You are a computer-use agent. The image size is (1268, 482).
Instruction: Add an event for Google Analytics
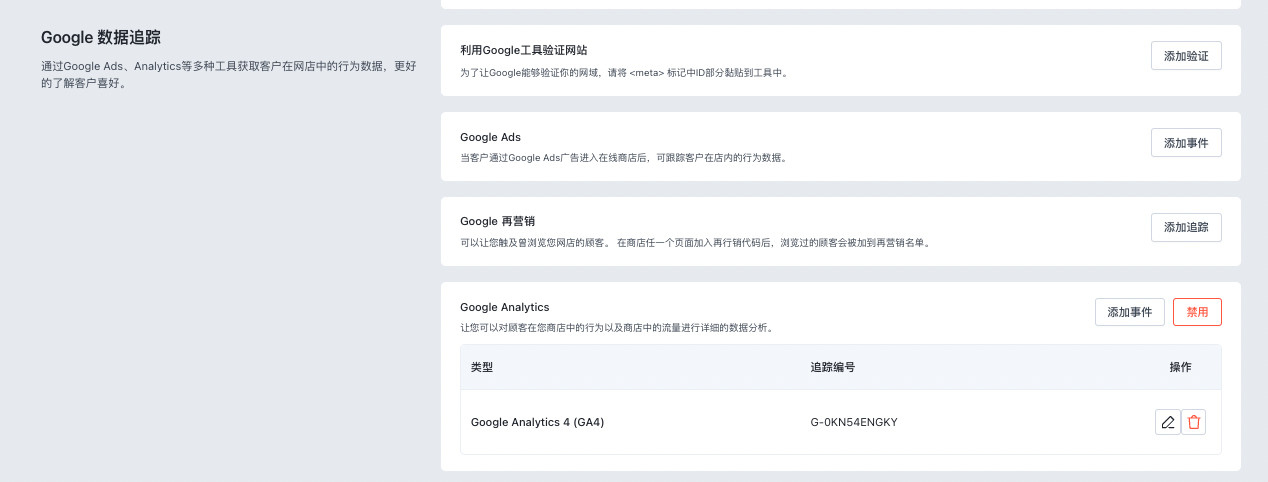click(1130, 312)
